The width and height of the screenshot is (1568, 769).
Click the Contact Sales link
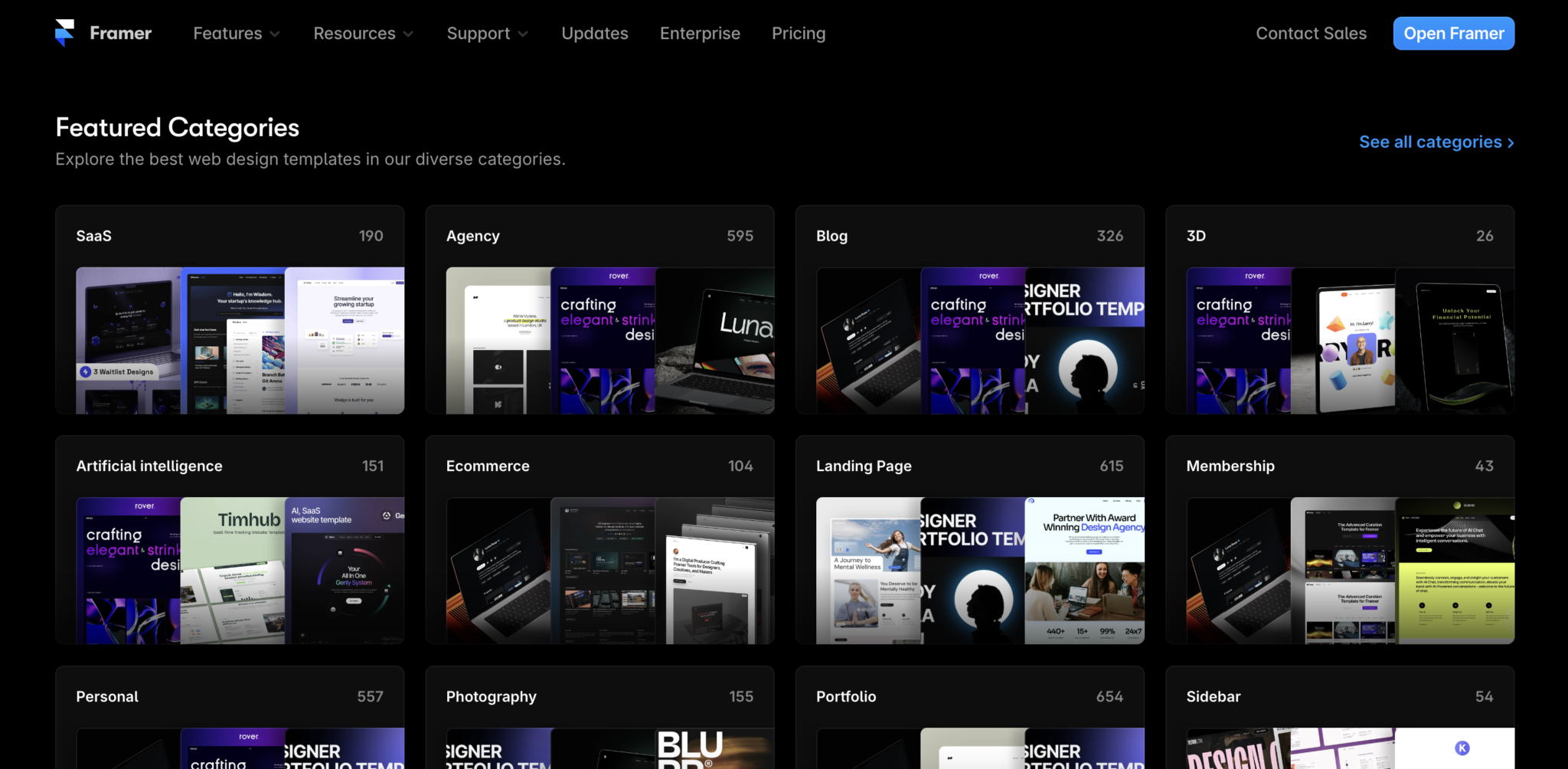(x=1311, y=33)
